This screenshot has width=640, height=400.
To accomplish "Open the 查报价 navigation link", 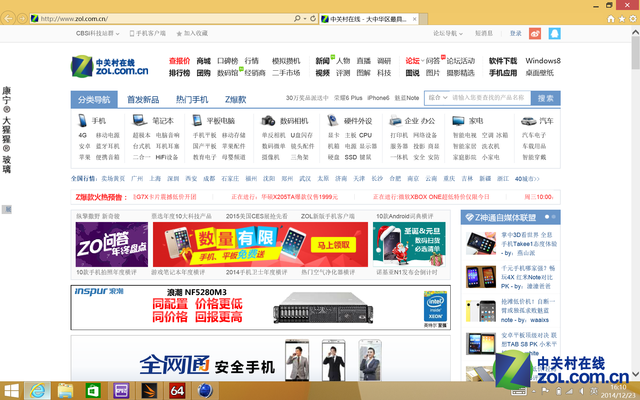I will coord(180,61).
